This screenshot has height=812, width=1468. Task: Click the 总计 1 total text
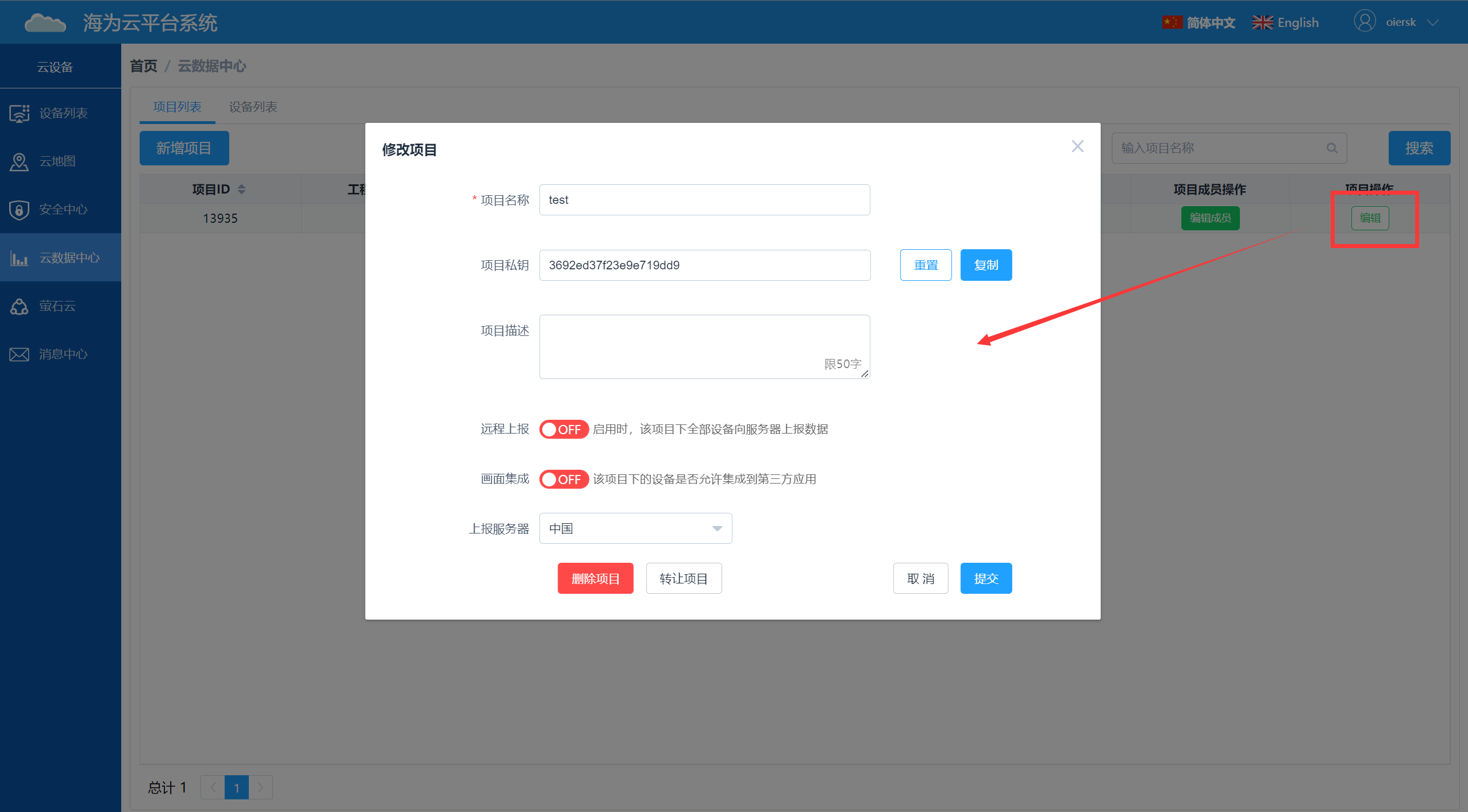(x=167, y=787)
